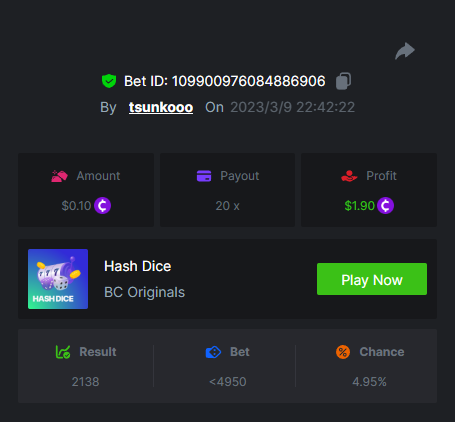
Task: Click the BC Originals provider label
Action: pyautogui.click(x=144, y=292)
